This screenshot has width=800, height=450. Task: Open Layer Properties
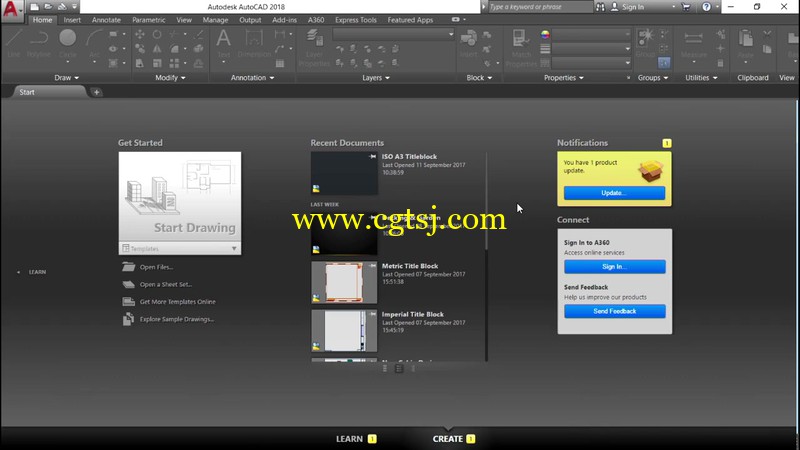pos(314,48)
